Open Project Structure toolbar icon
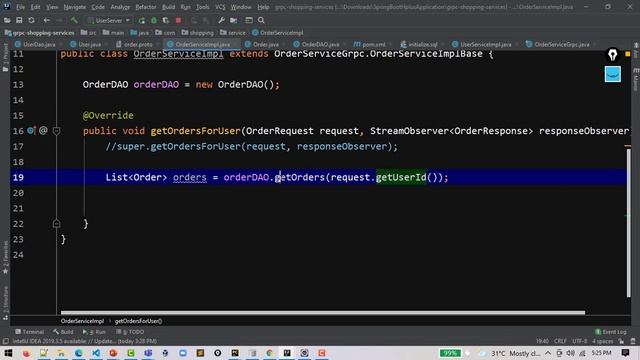The height and width of the screenshot is (360, 640). (x=234, y=20)
